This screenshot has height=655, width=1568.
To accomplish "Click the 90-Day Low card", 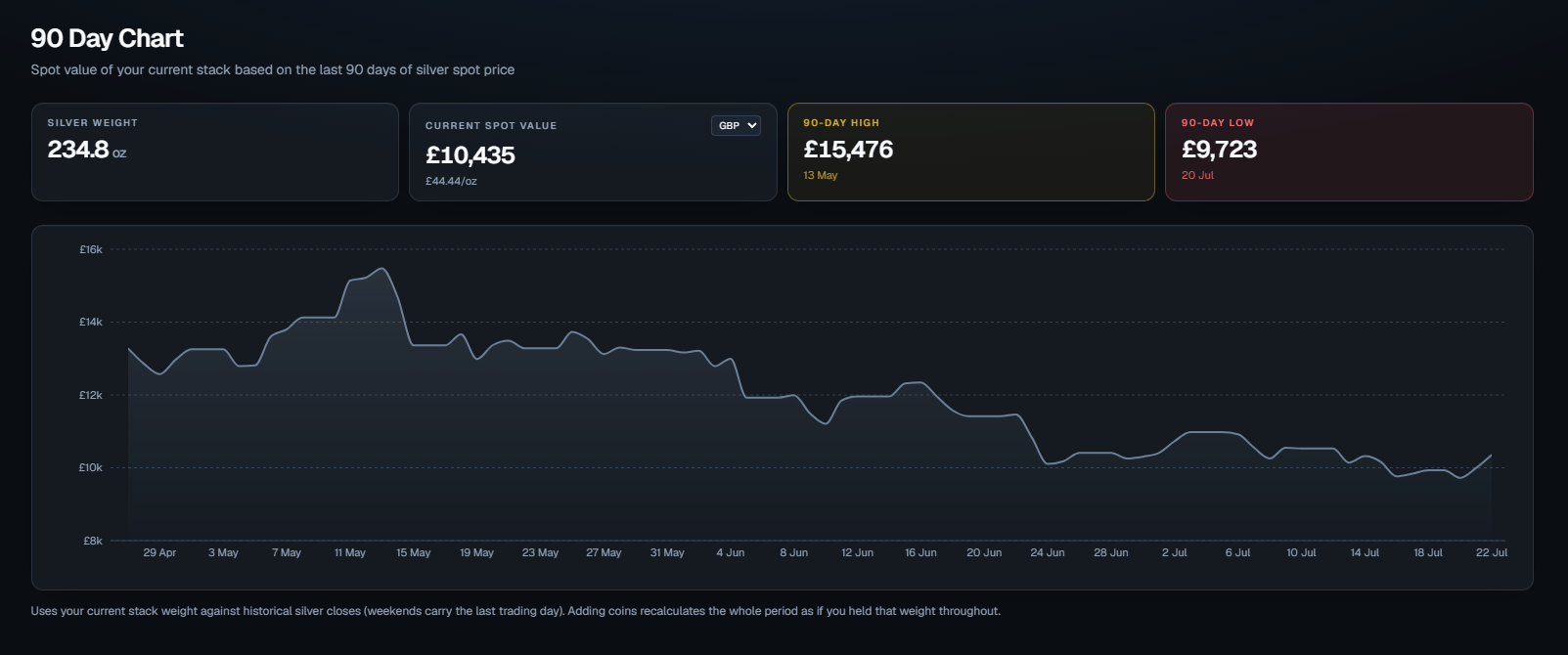I will tap(1349, 153).
